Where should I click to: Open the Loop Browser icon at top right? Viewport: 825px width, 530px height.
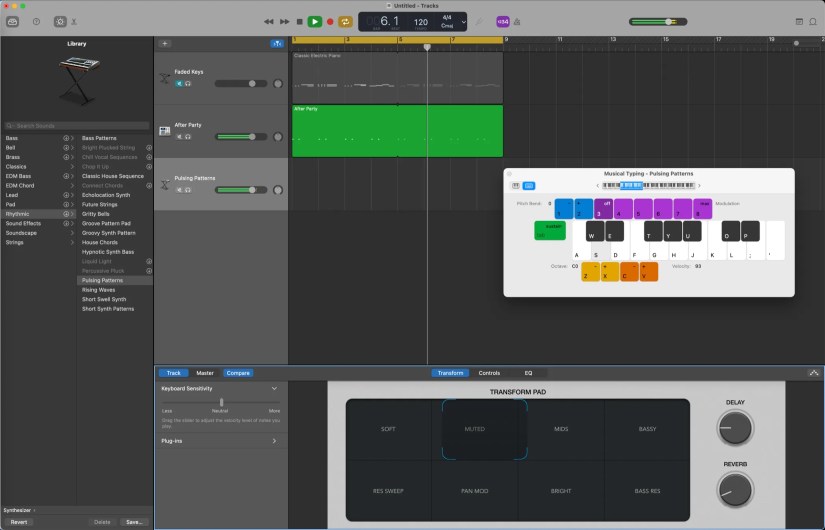(813, 22)
